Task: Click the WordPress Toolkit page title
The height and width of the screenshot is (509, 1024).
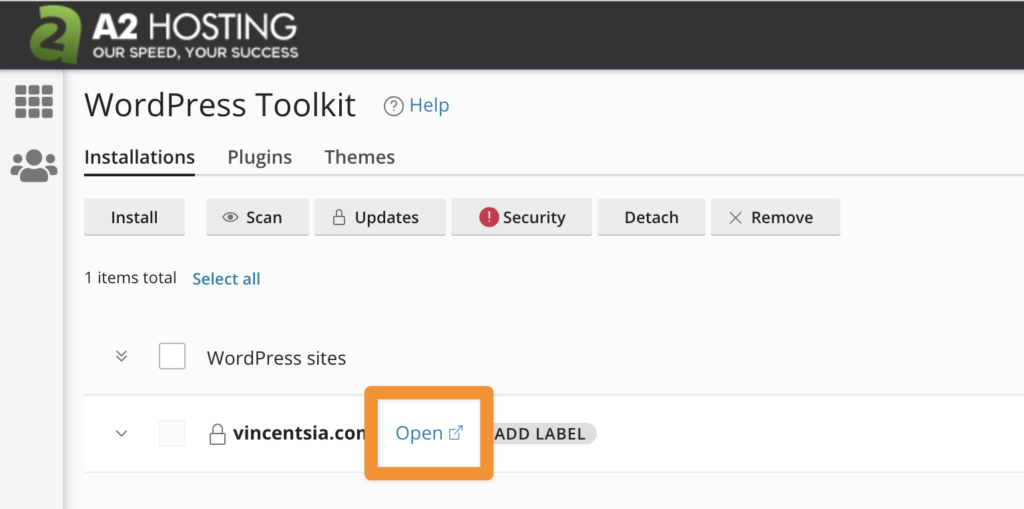Action: tap(220, 105)
